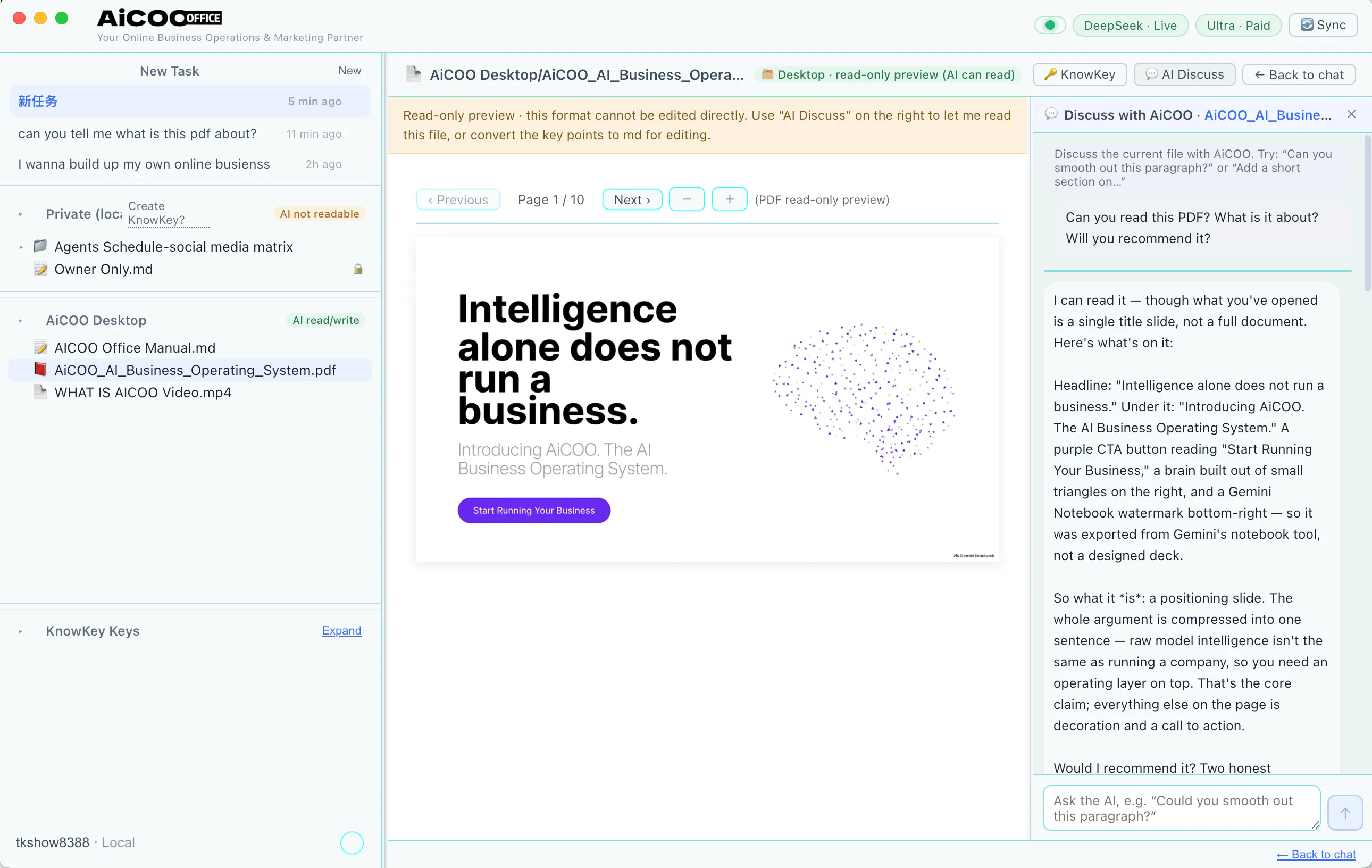1372x868 pixels.
Task: Click the send arrow button
Action: [x=1345, y=813]
